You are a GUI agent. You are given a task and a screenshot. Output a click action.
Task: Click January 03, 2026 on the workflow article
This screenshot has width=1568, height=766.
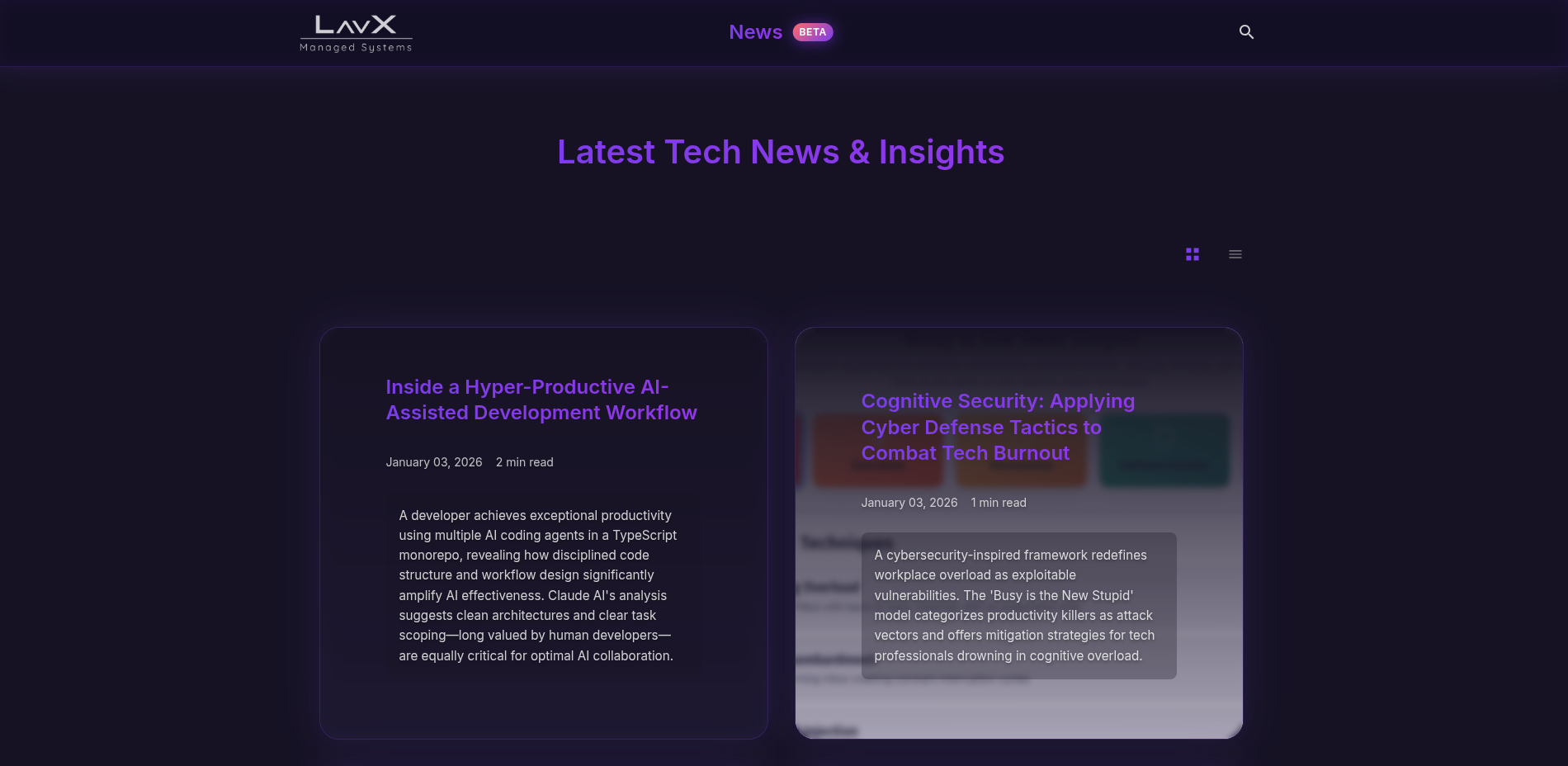click(x=433, y=462)
